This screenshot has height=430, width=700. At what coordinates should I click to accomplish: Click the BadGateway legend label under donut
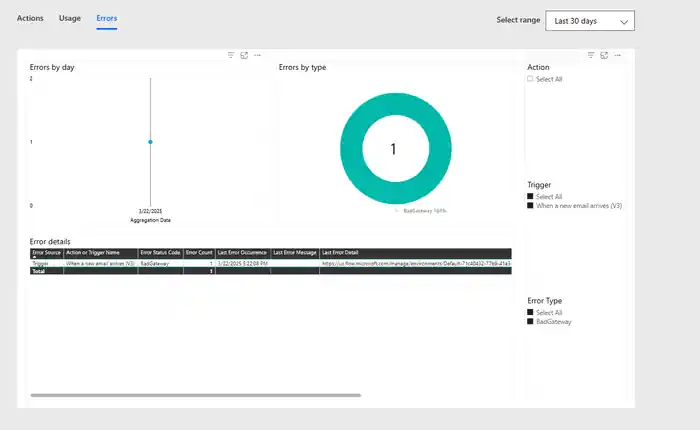[425, 211]
